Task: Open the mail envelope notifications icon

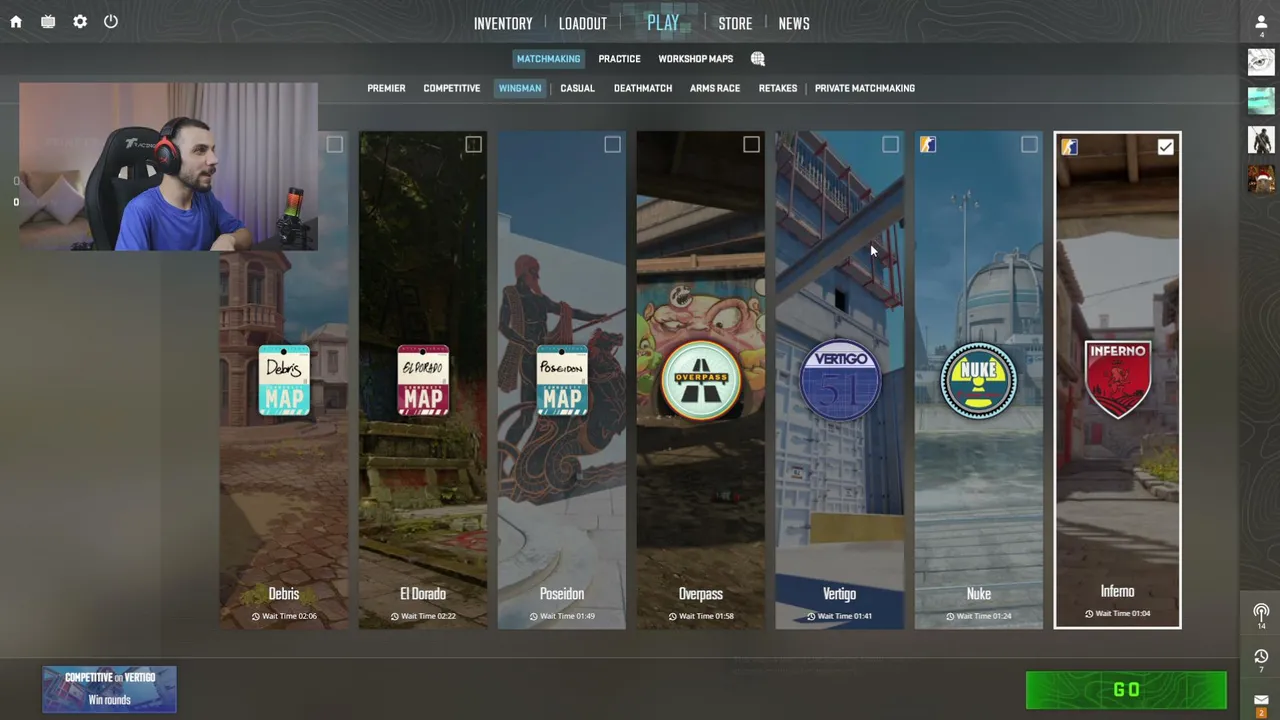Action: click(x=1261, y=700)
